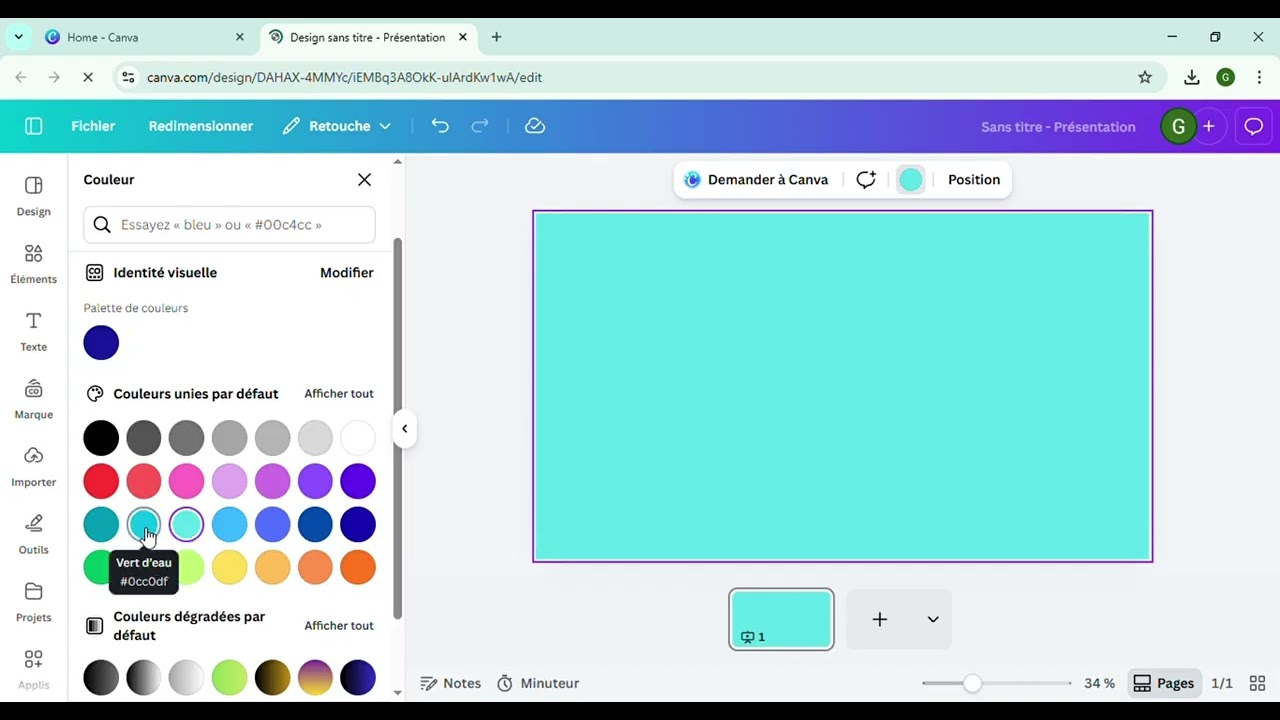Switch to the Home - Canva browser tab

click(x=145, y=37)
